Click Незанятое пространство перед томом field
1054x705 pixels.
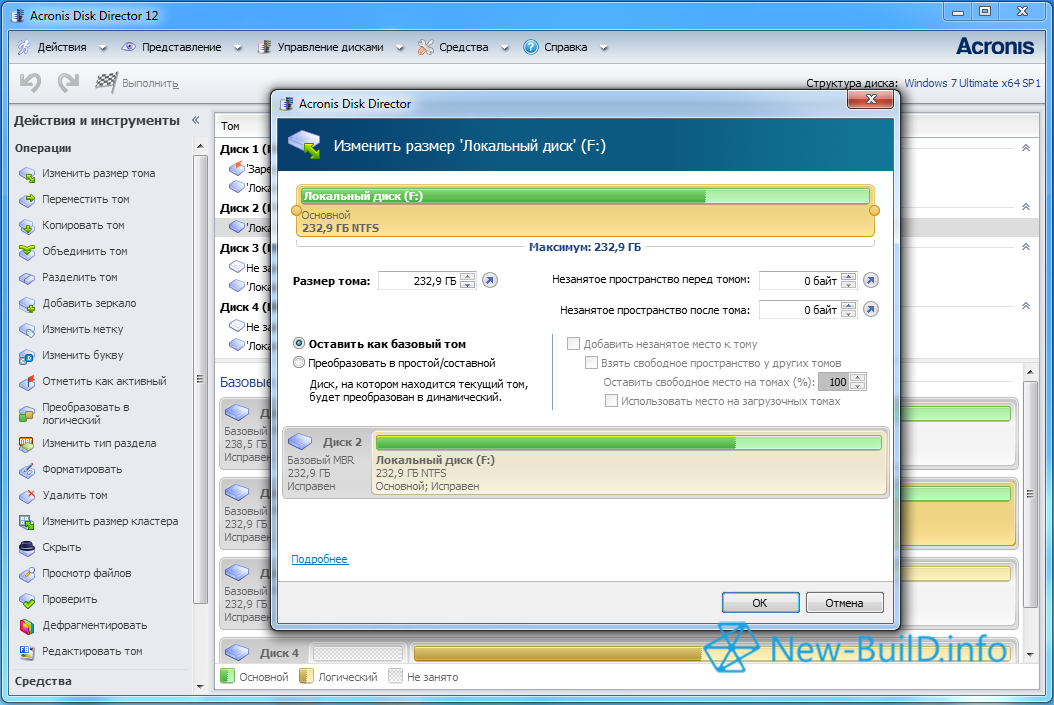coord(800,280)
